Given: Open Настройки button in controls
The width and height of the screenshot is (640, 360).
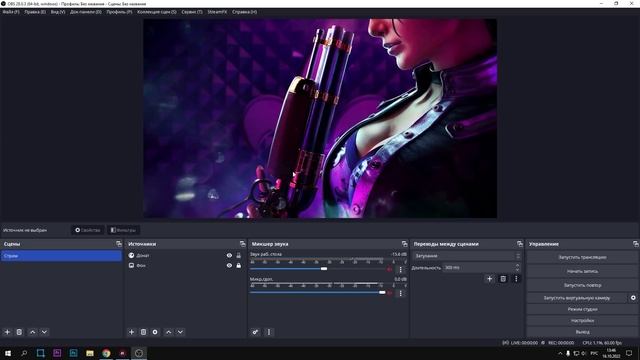Looking at the screenshot, I should click(582, 320).
